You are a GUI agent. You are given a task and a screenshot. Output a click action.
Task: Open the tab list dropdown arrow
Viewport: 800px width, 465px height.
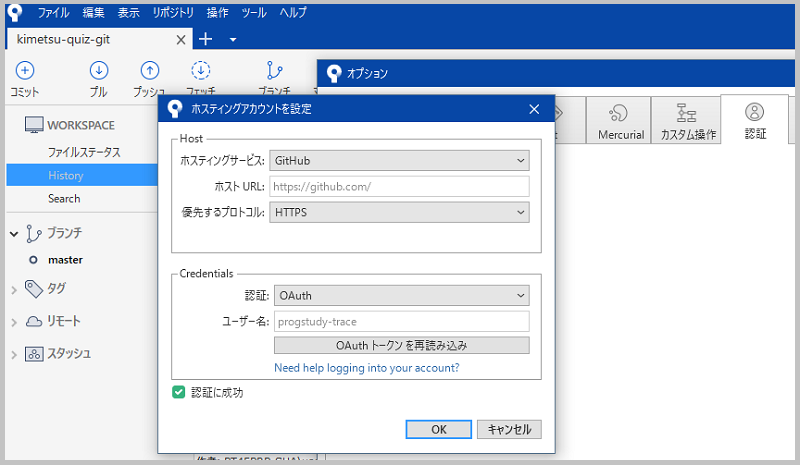pyautogui.click(x=233, y=39)
